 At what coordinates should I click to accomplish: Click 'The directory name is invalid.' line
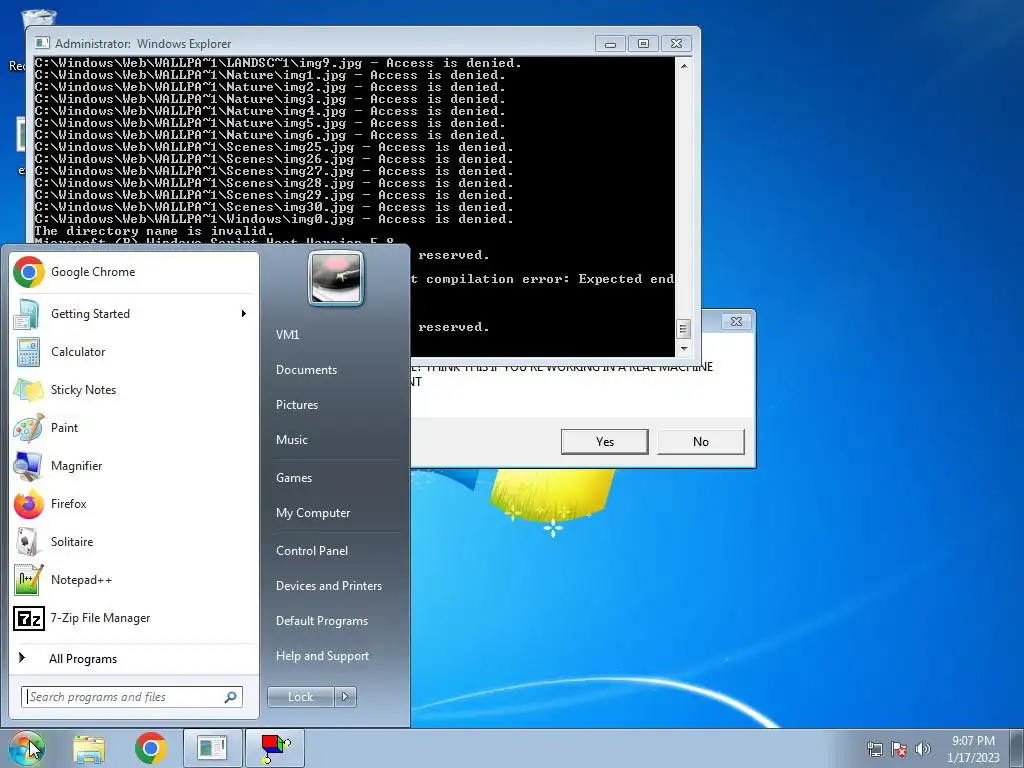pos(153,231)
